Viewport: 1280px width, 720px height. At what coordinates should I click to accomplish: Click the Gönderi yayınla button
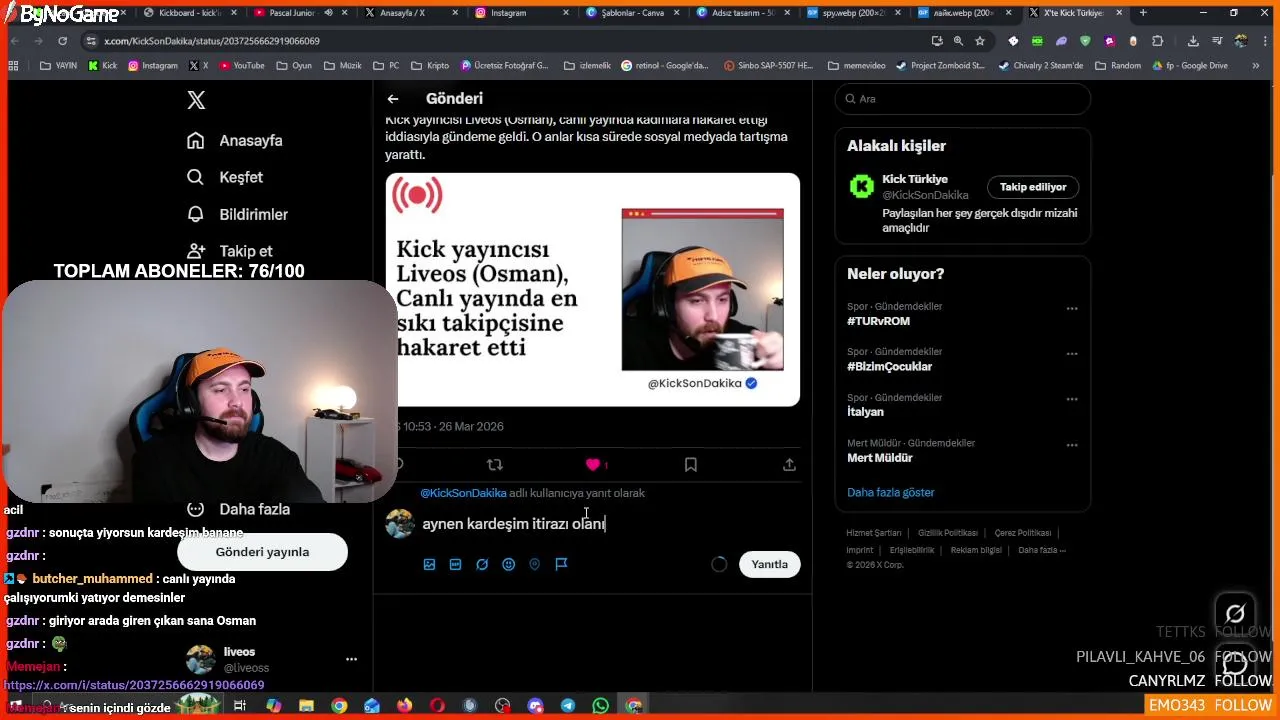pyautogui.click(x=262, y=552)
